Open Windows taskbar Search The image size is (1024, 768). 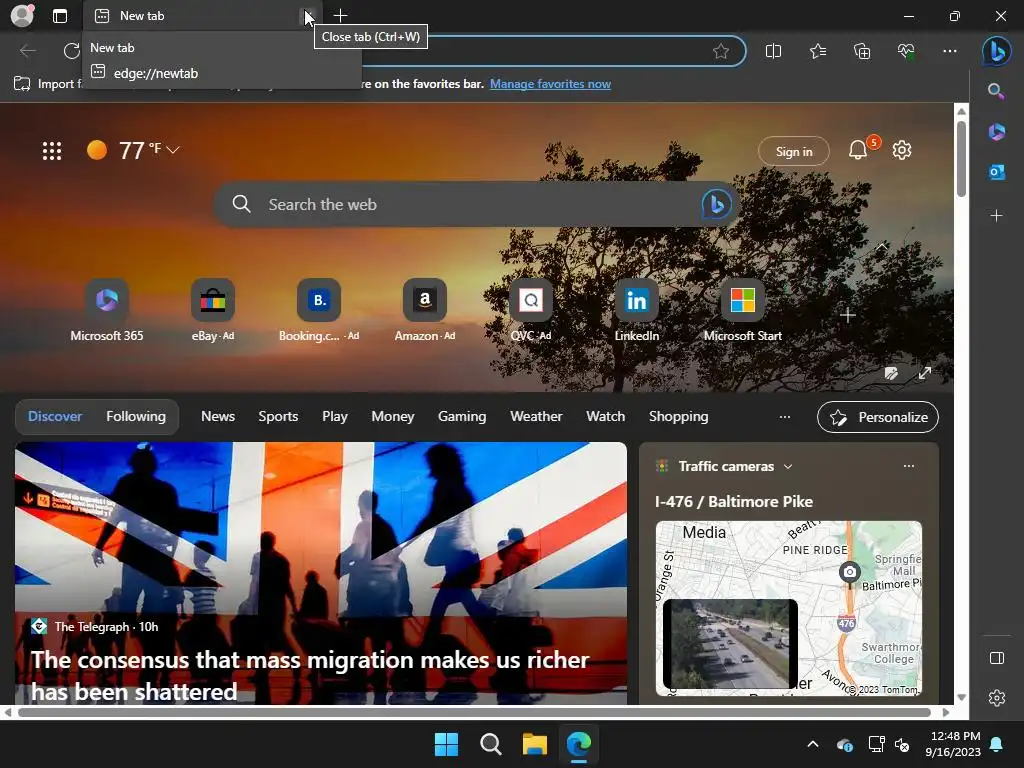click(x=490, y=744)
